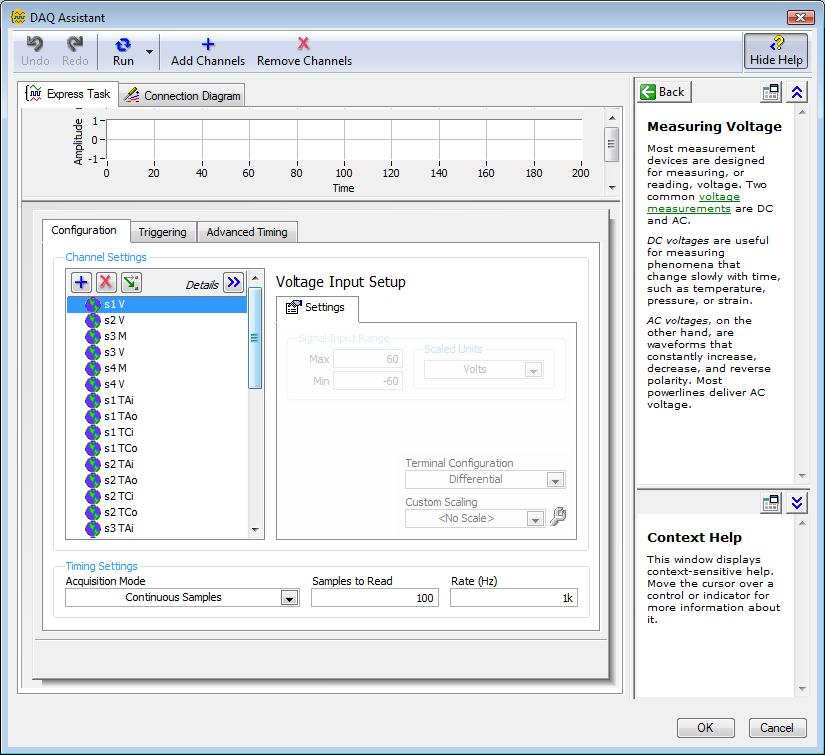Click the Min signal input range field

click(x=368, y=381)
